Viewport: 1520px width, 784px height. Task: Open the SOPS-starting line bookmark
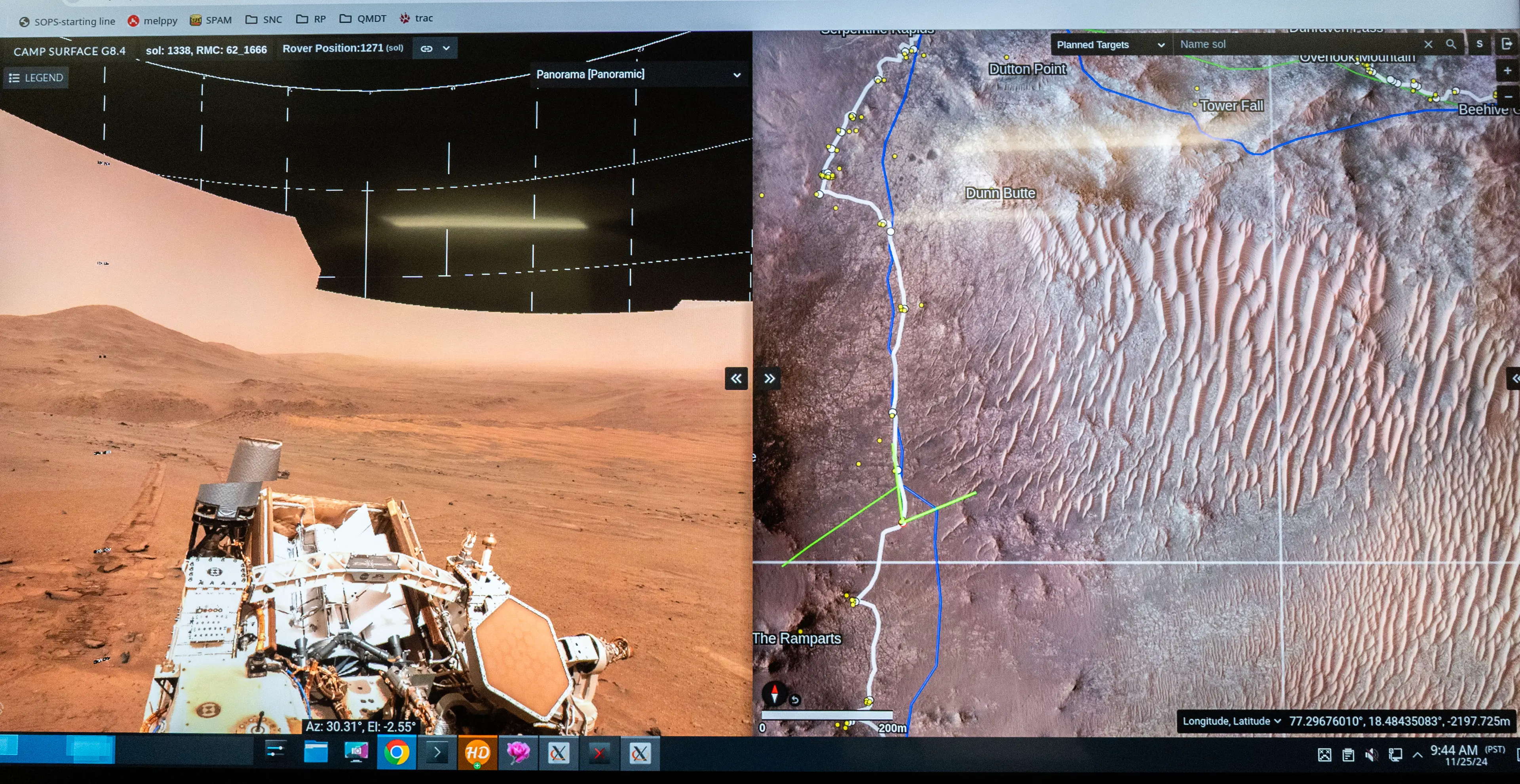[68, 21]
